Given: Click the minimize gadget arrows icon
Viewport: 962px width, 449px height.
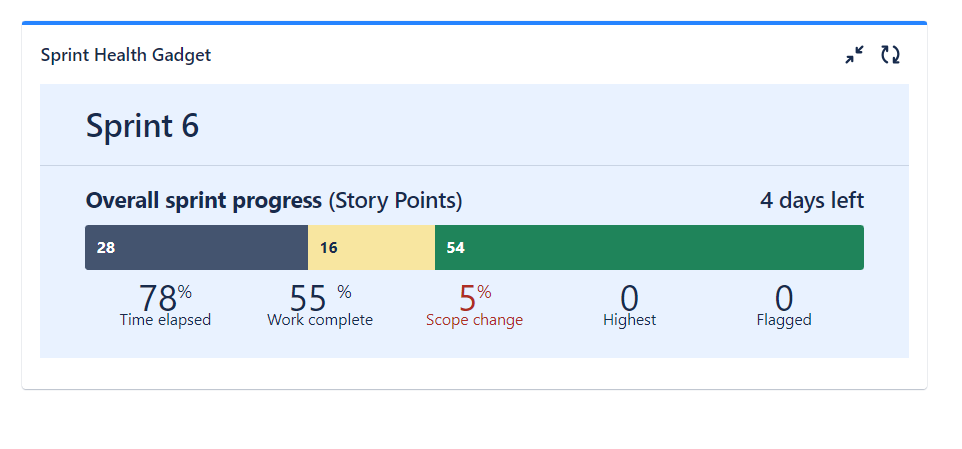Looking at the screenshot, I should click(x=854, y=55).
